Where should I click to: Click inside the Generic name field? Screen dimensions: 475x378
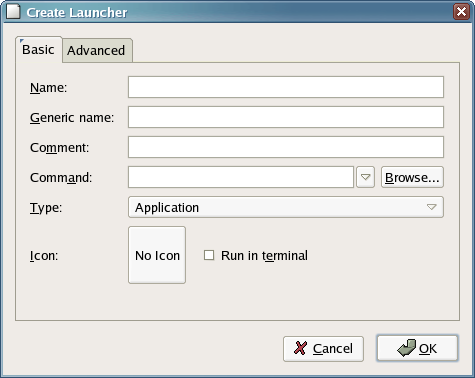tap(286, 117)
